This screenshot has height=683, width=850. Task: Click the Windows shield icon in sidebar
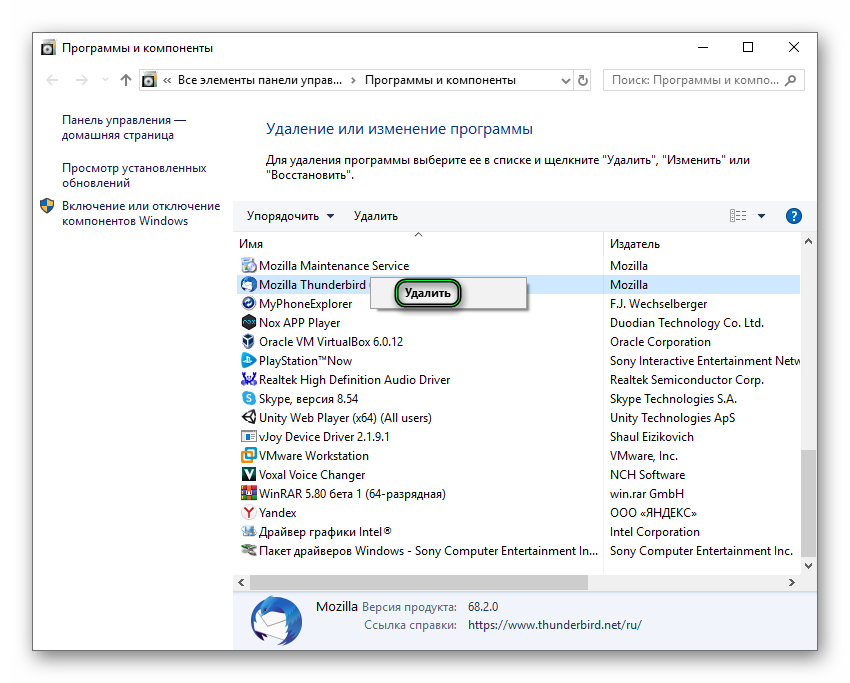[x=47, y=206]
